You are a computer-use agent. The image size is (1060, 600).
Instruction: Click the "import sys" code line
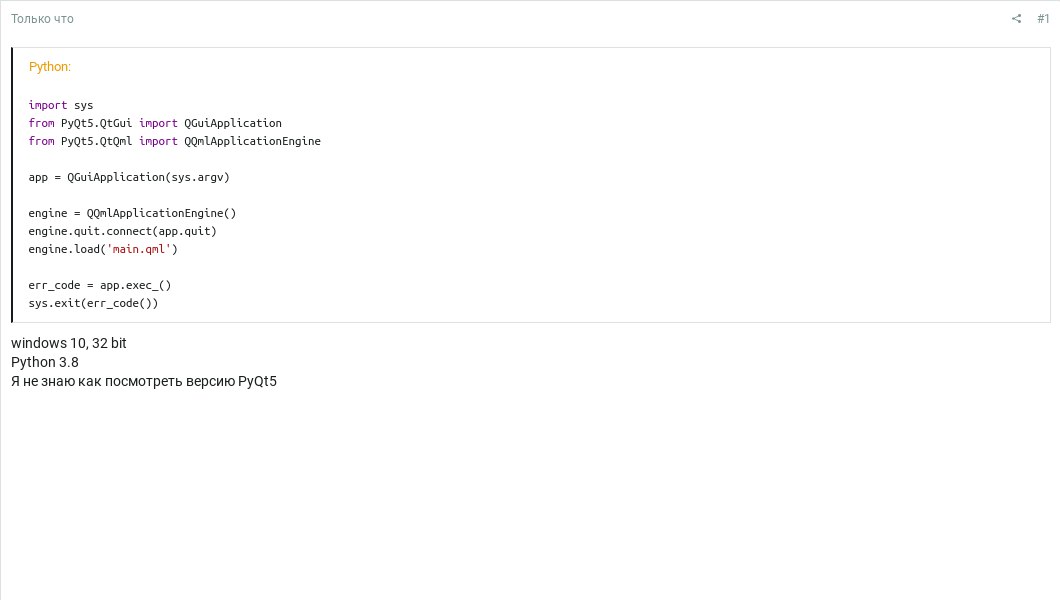coord(61,105)
